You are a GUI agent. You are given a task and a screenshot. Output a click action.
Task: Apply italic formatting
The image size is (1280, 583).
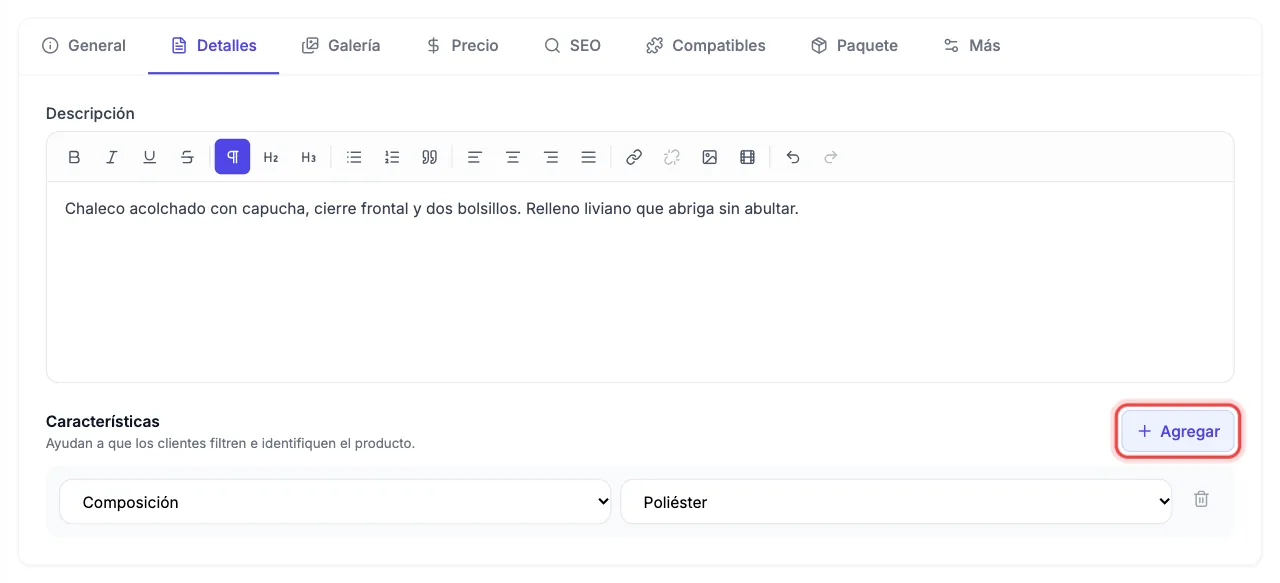(x=112, y=157)
